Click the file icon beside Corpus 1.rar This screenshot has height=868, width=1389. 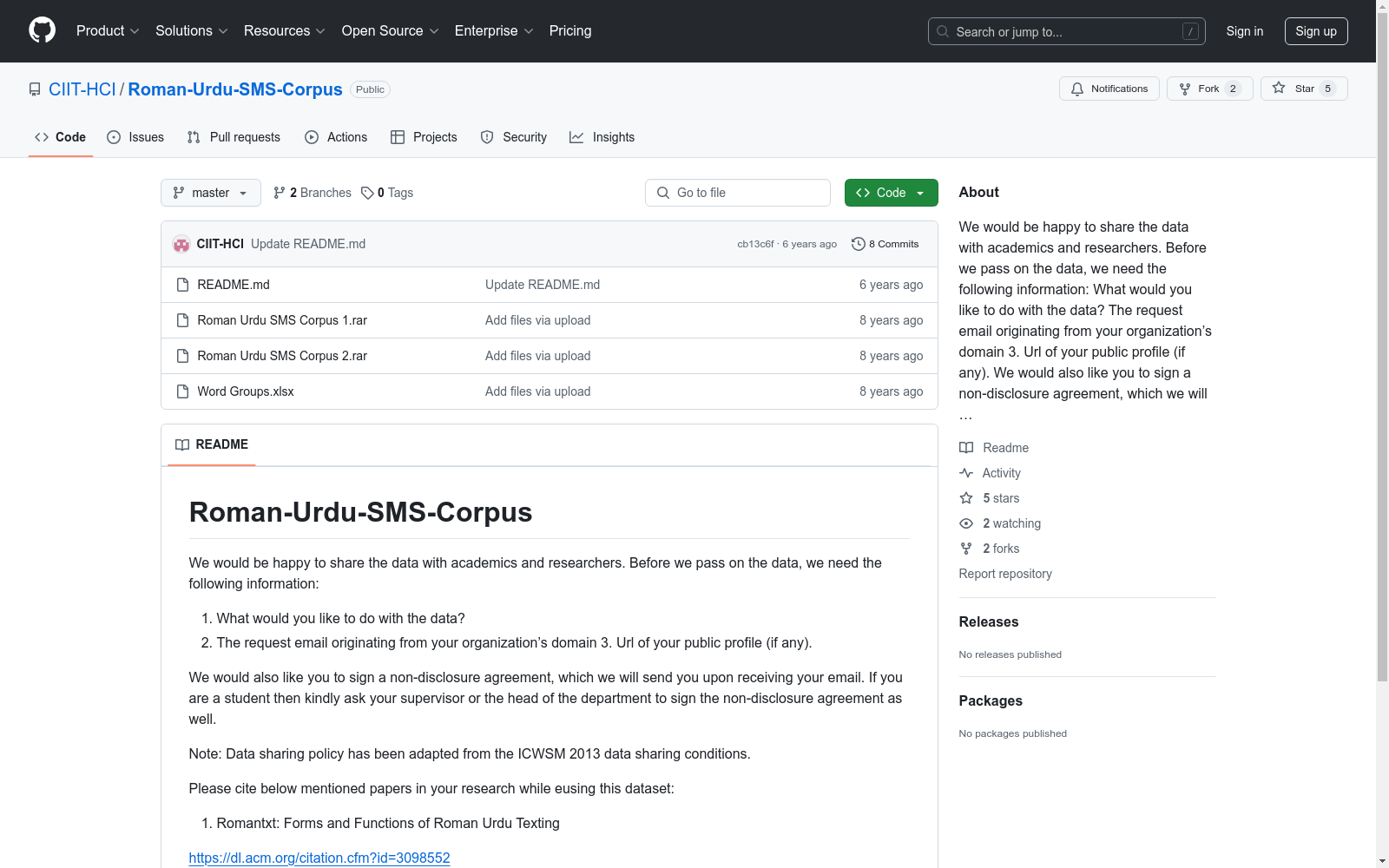(x=182, y=320)
